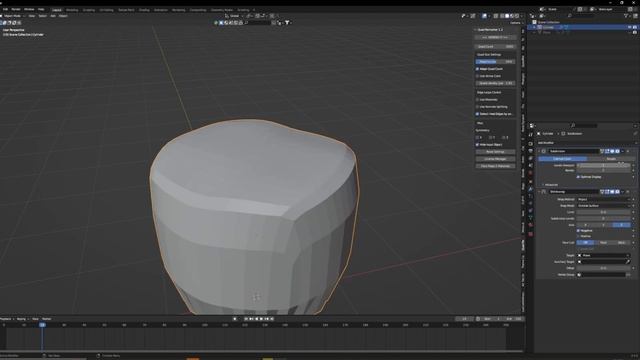Remove the Subdivision modifier with X
The height and width of the screenshot is (360, 640).
[628, 151]
